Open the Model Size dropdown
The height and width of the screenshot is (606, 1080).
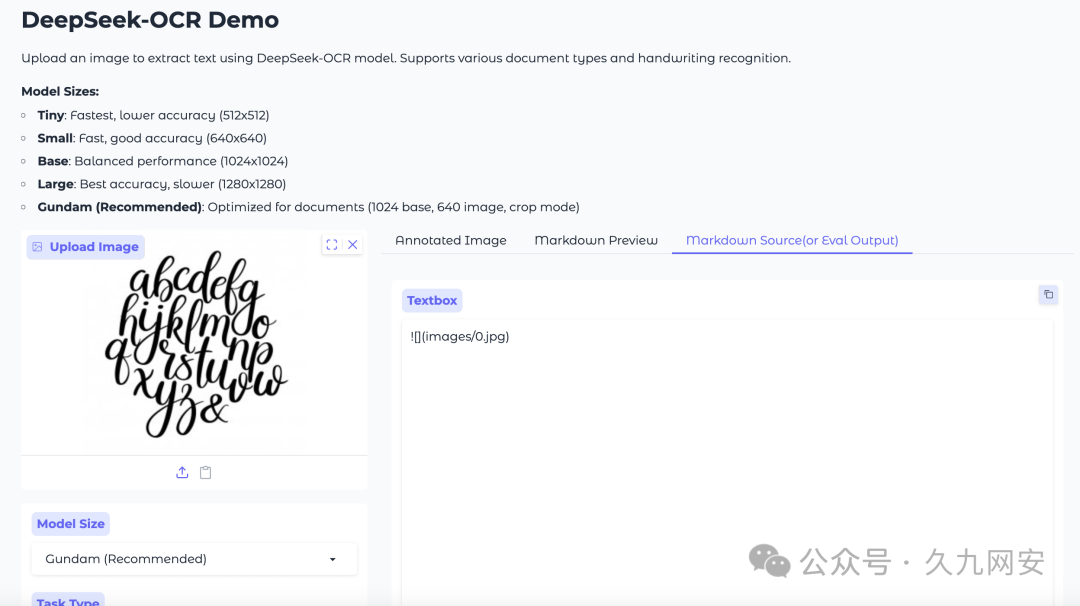click(x=194, y=559)
